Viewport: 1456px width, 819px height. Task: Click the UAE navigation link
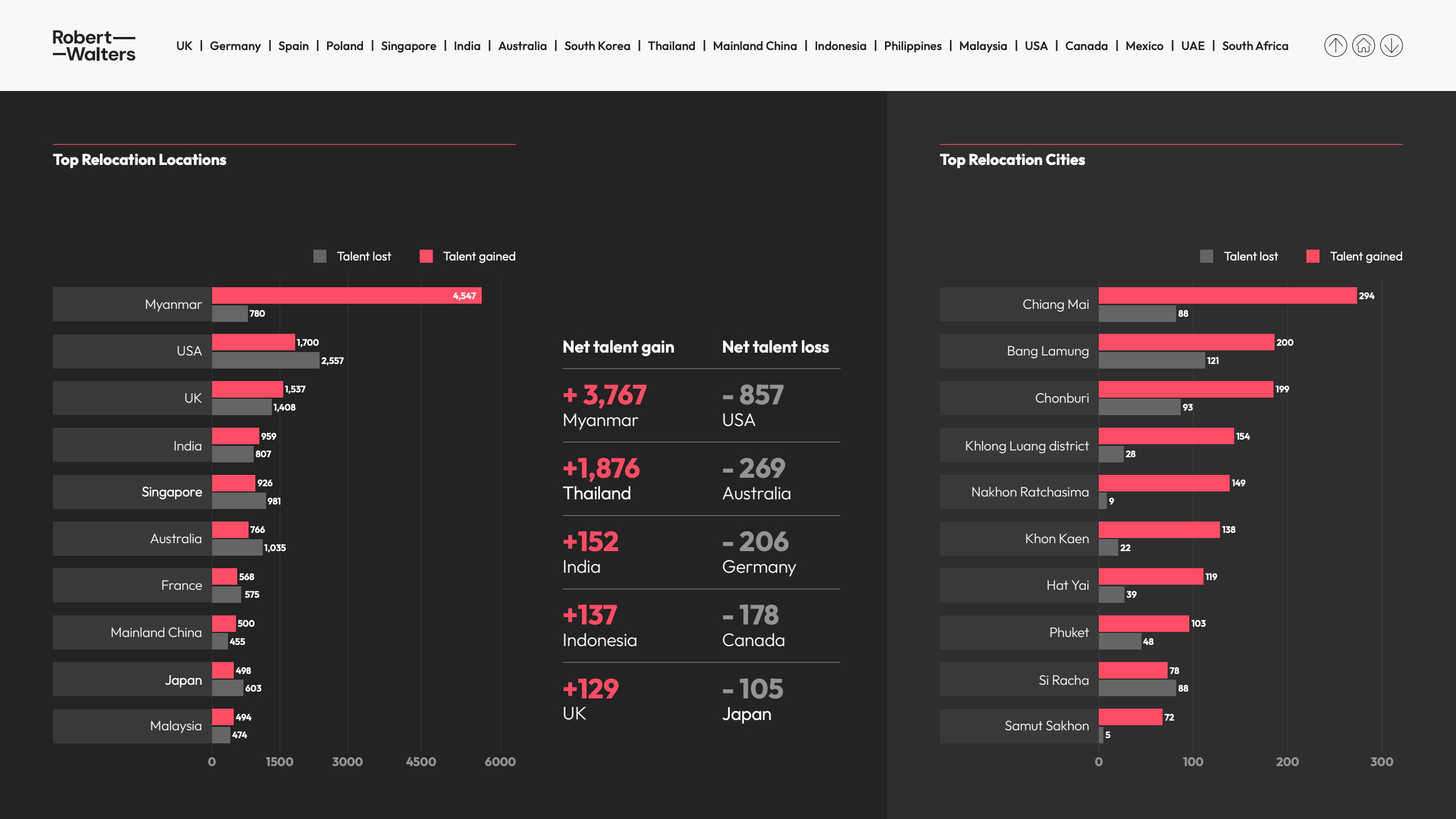click(x=1193, y=46)
